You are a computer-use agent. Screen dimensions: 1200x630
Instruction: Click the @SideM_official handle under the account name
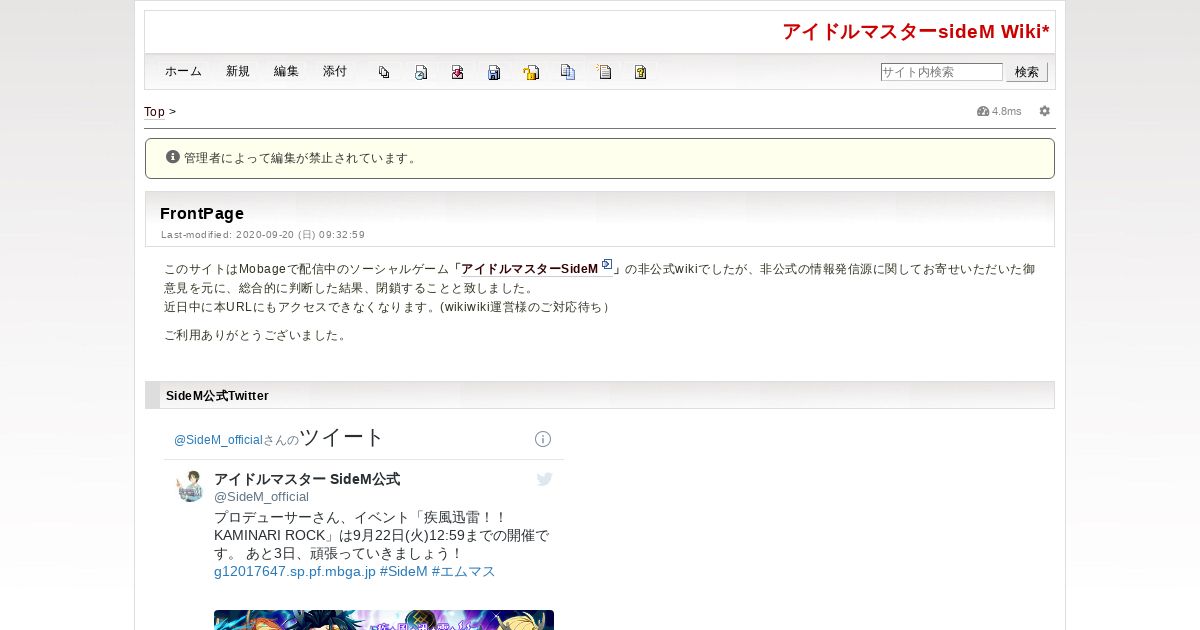tap(261, 497)
